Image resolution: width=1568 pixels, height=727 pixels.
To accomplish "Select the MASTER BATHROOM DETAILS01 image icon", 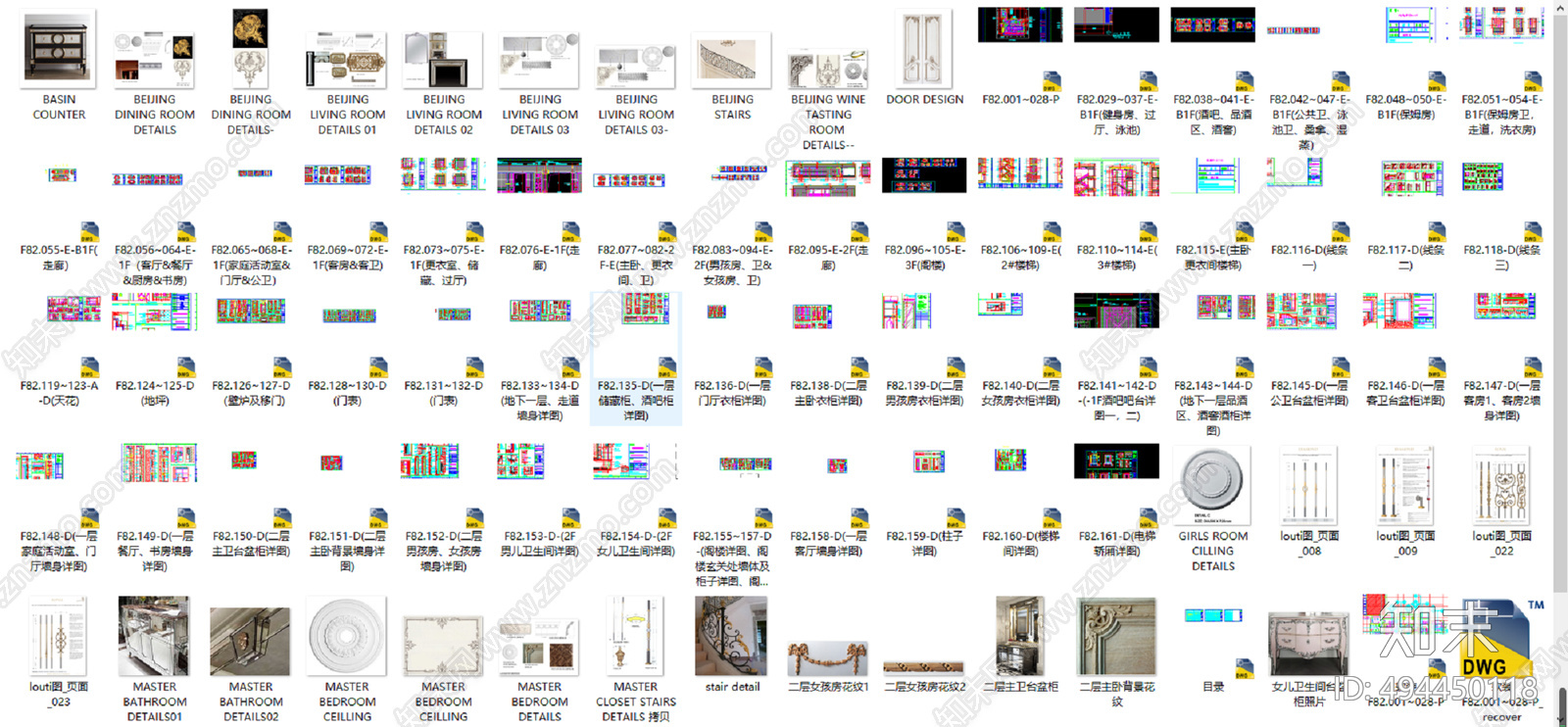I will (155, 637).
